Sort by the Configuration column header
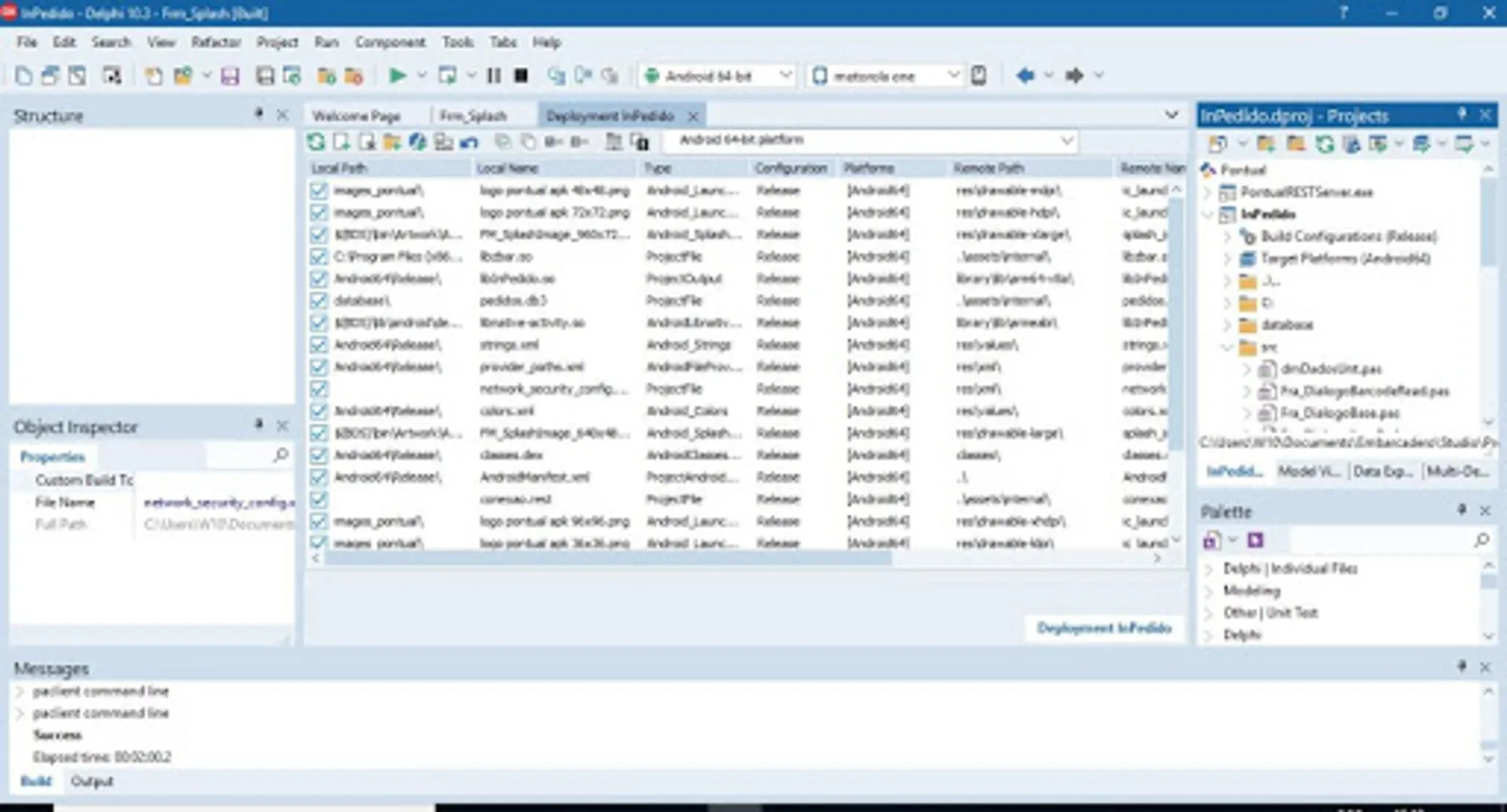This screenshot has width=1507, height=812. click(x=790, y=169)
